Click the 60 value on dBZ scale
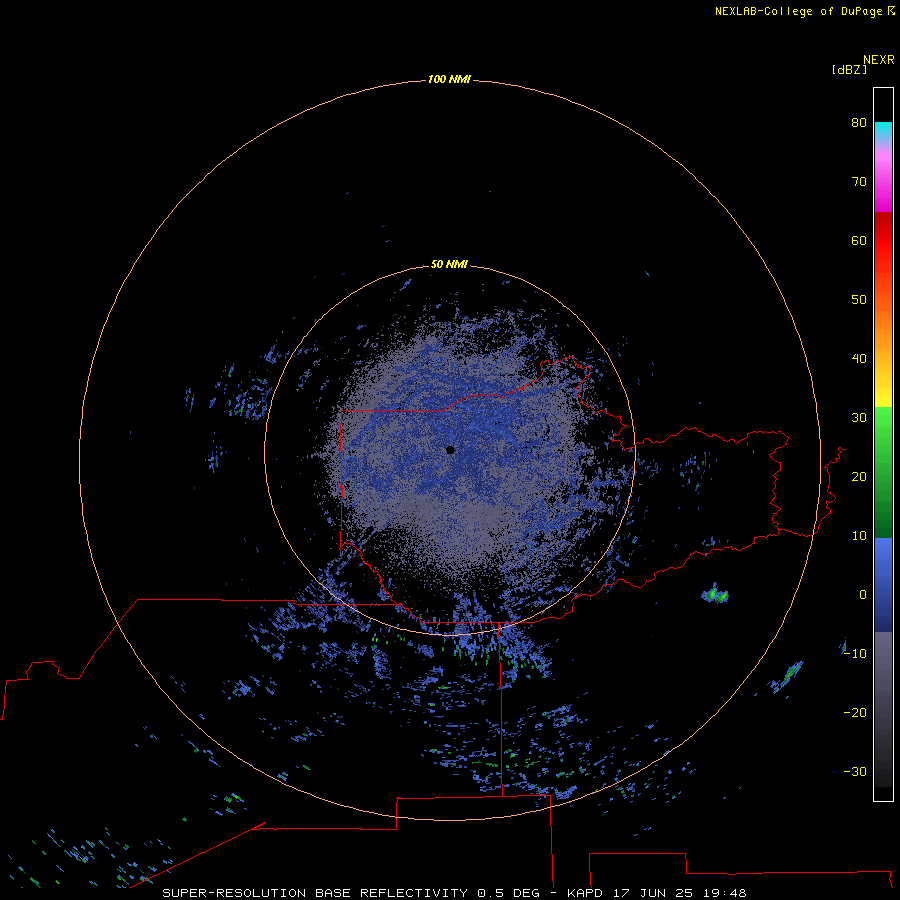The image size is (900, 900). pyautogui.click(x=859, y=241)
